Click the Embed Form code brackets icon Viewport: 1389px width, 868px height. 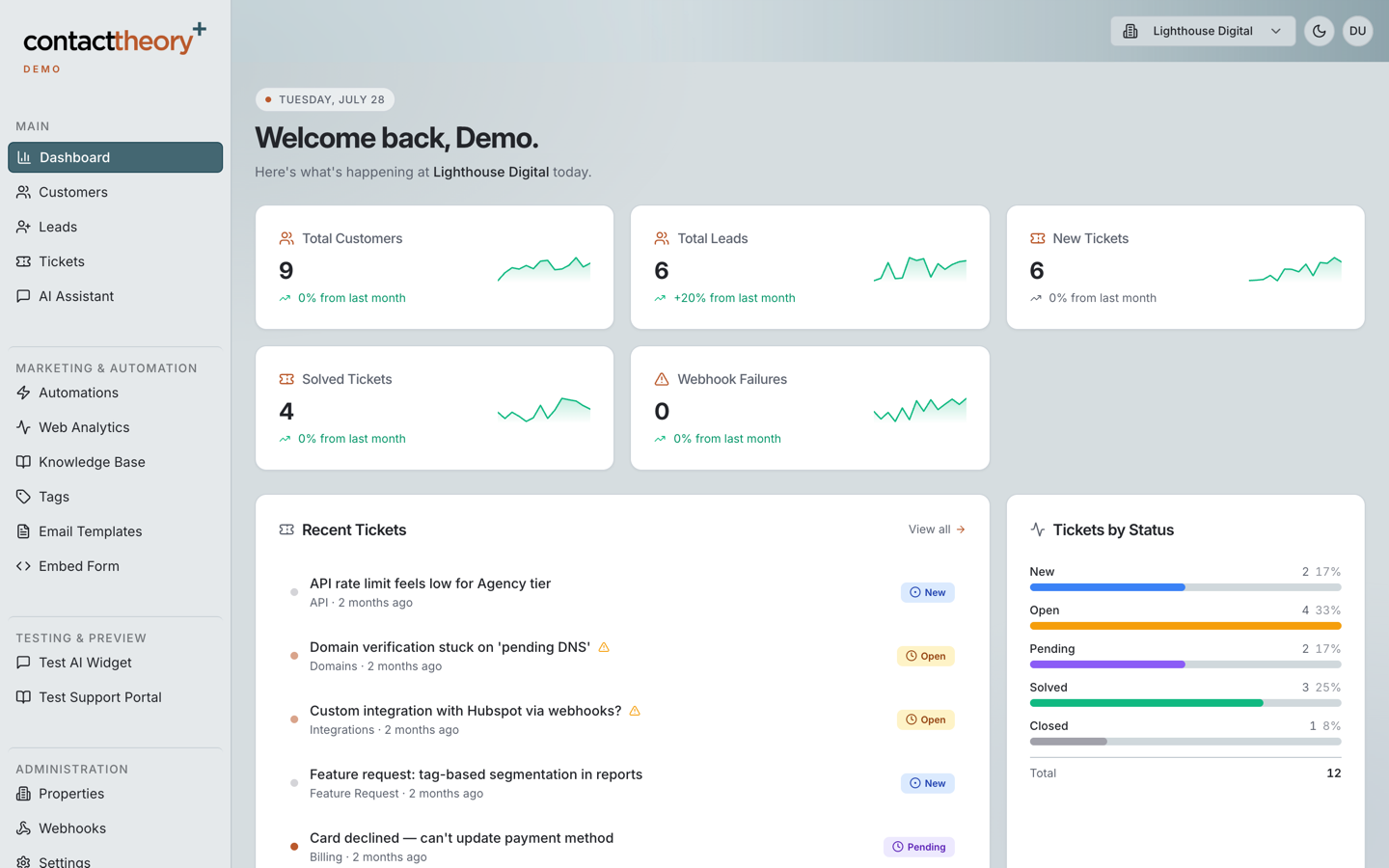pos(23,566)
